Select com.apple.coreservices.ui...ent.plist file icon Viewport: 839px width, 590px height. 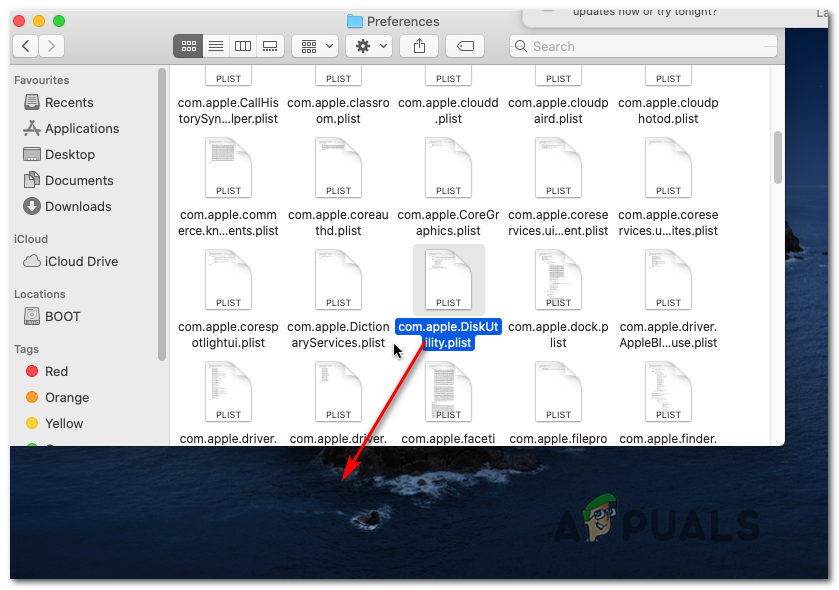pyautogui.click(x=558, y=168)
